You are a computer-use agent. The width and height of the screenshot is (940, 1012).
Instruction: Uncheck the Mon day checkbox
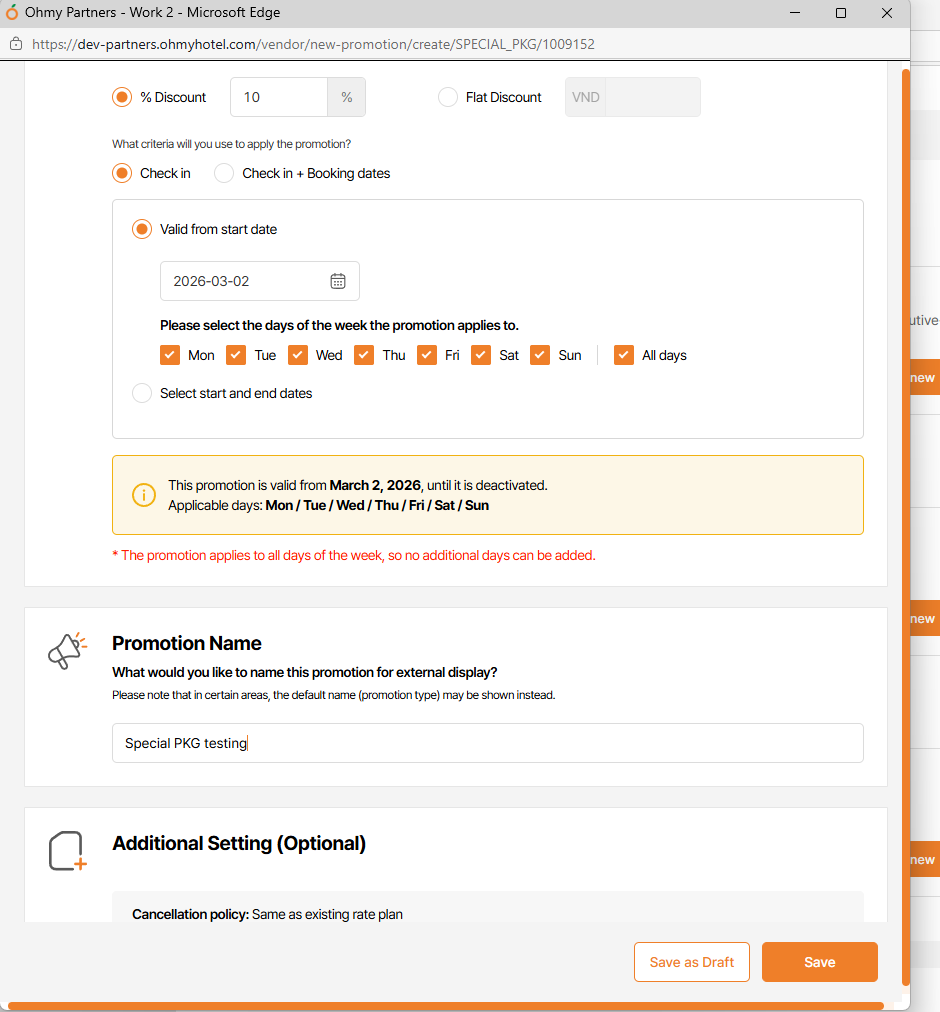pos(170,355)
